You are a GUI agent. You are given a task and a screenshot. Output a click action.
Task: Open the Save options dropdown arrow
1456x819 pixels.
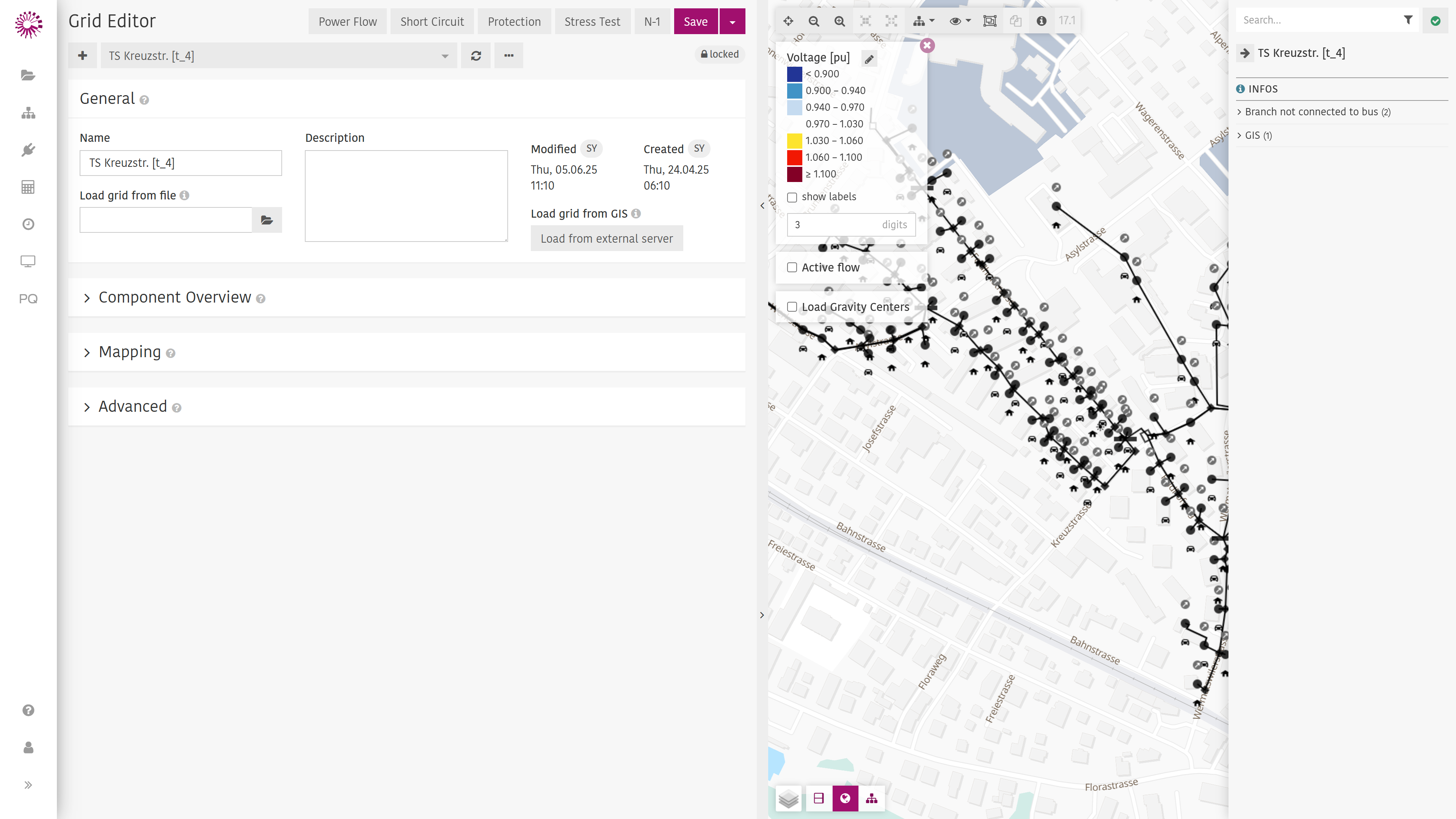pyautogui.click(x=733, y=22)
